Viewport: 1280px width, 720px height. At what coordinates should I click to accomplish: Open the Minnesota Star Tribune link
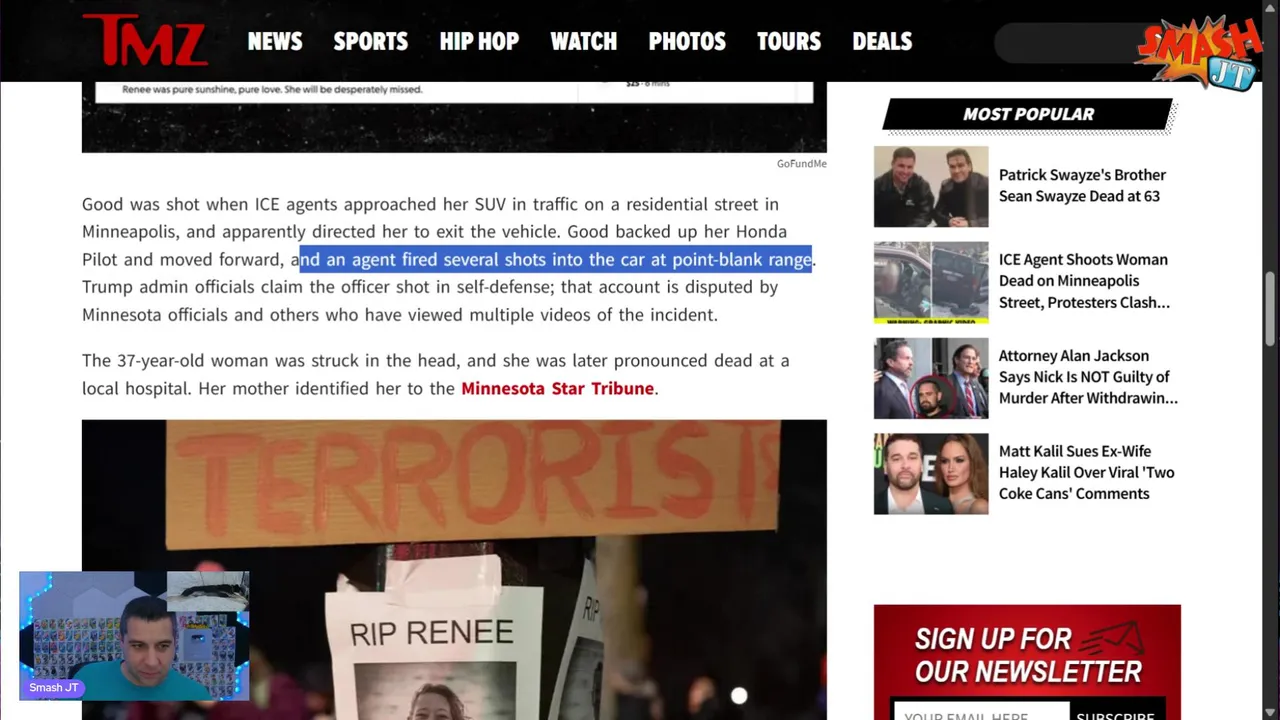[x=557, y=388]
